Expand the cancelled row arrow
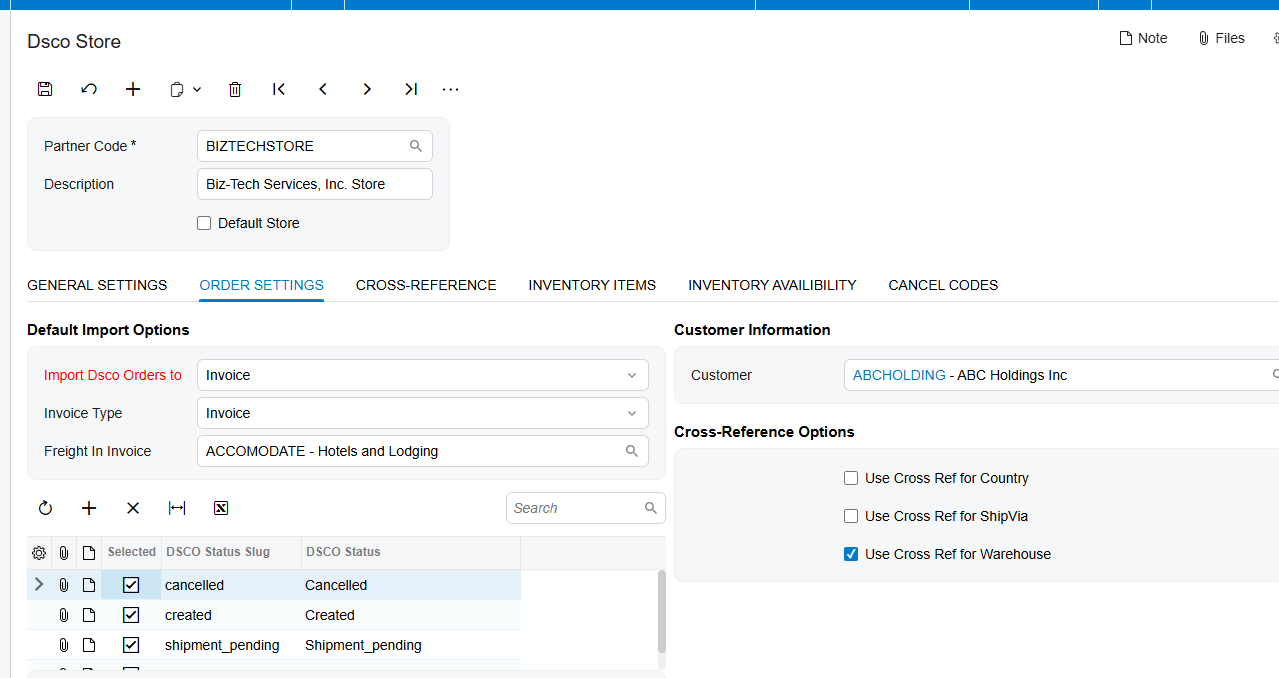This screenshot has width=1279, height=678. pyautogui.click(x=39, y=585)
